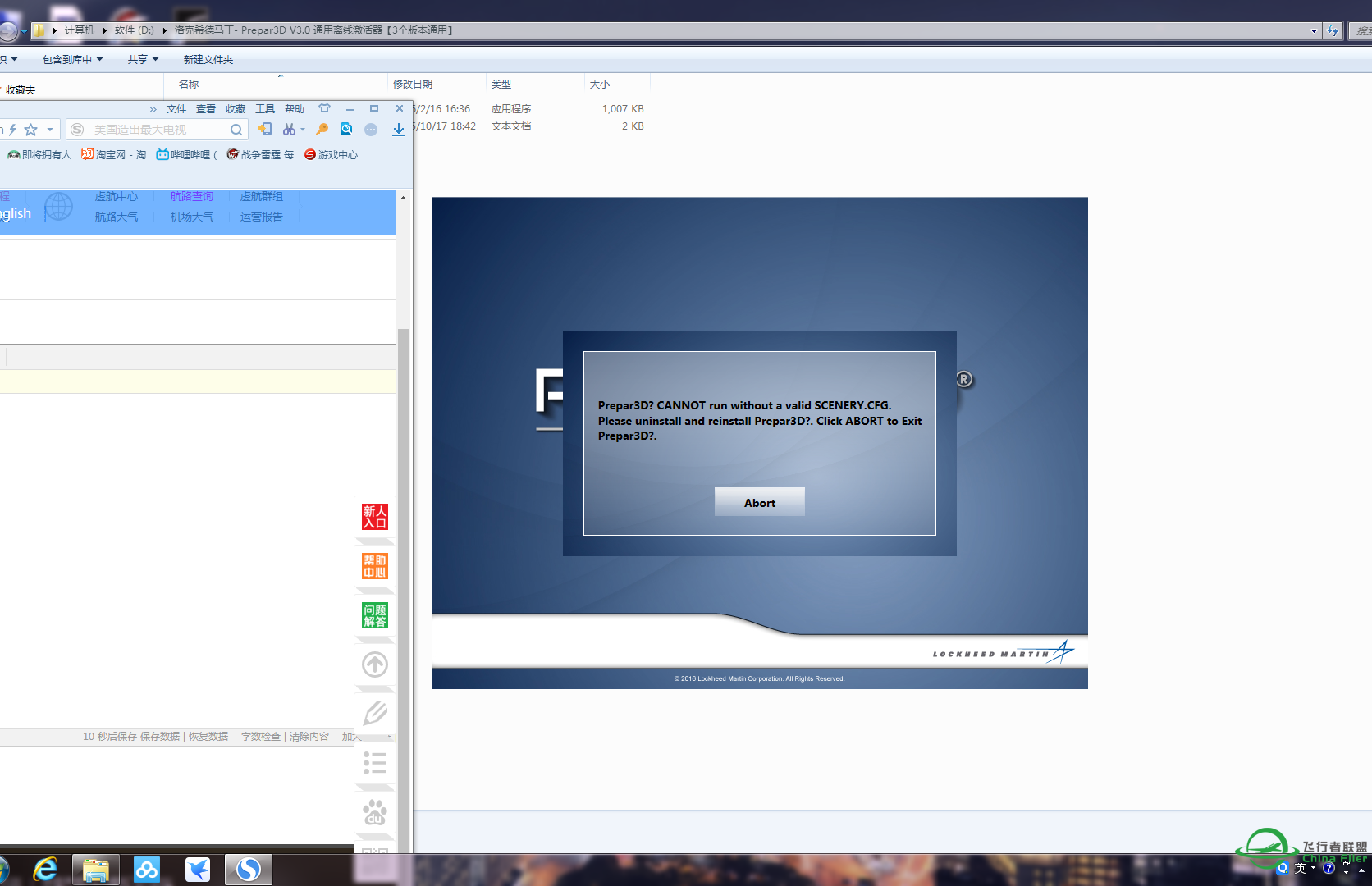The image size is (1372, 886).
Task: Click the 新建文件夹 button
Action: (x=208, y=59)
